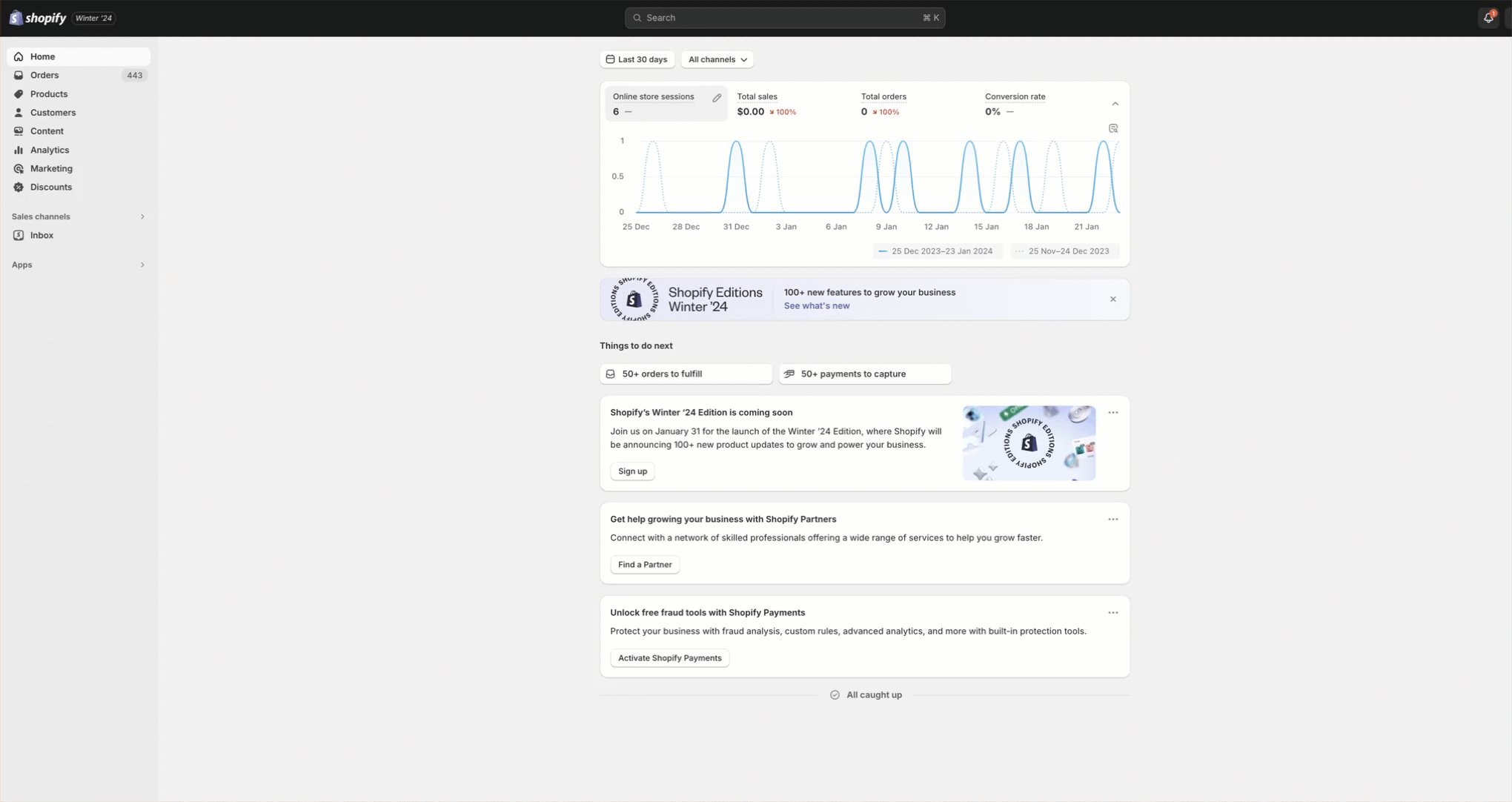Click the Orders tray icon in sidebar
Image resolution: width=1512 pixels, height=802 pixels.
[x=19, y=75]
